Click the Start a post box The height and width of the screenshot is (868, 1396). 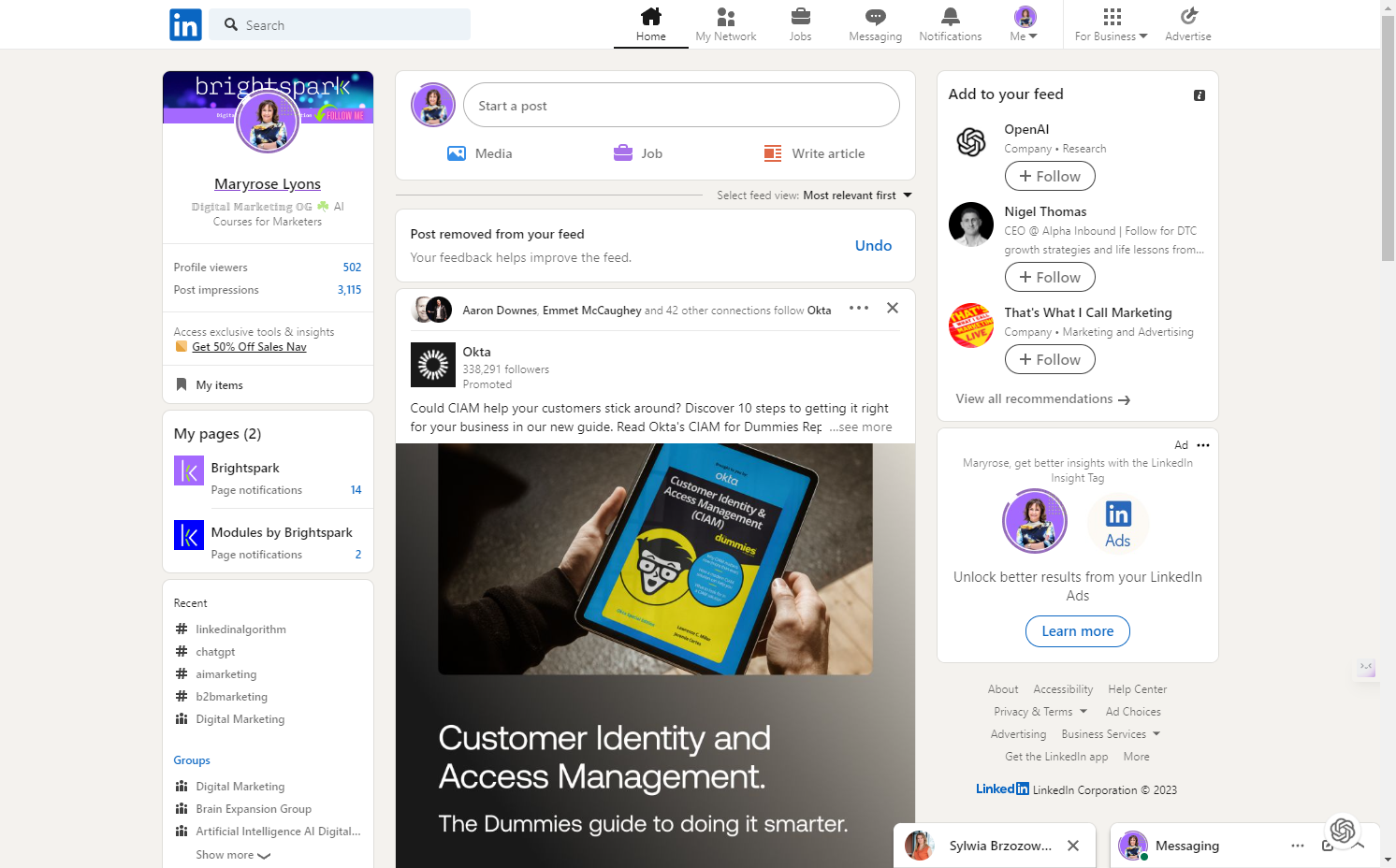coord(681,106)
